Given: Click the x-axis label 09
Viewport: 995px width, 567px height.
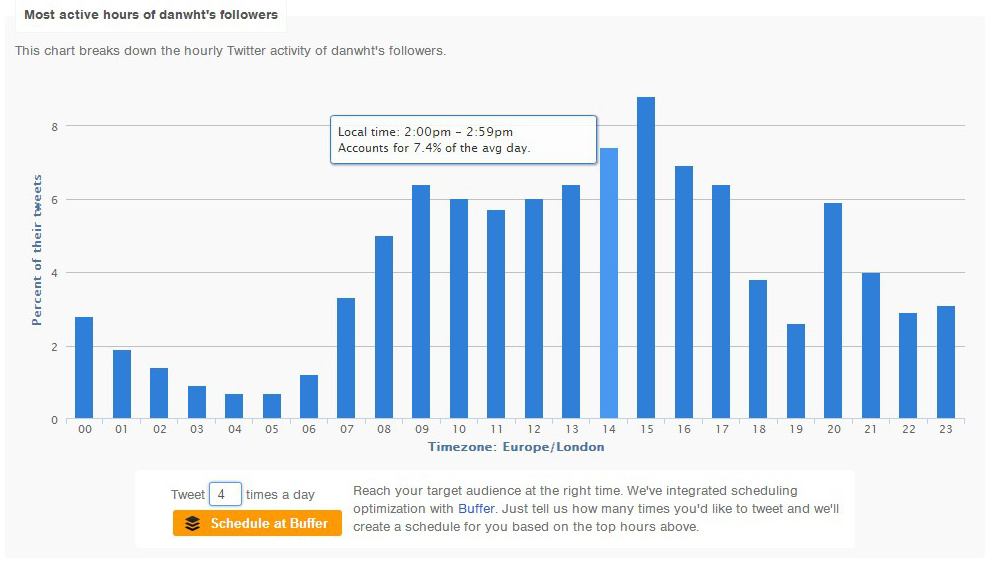Looking at the screenshot, I should tap(421, 429).
